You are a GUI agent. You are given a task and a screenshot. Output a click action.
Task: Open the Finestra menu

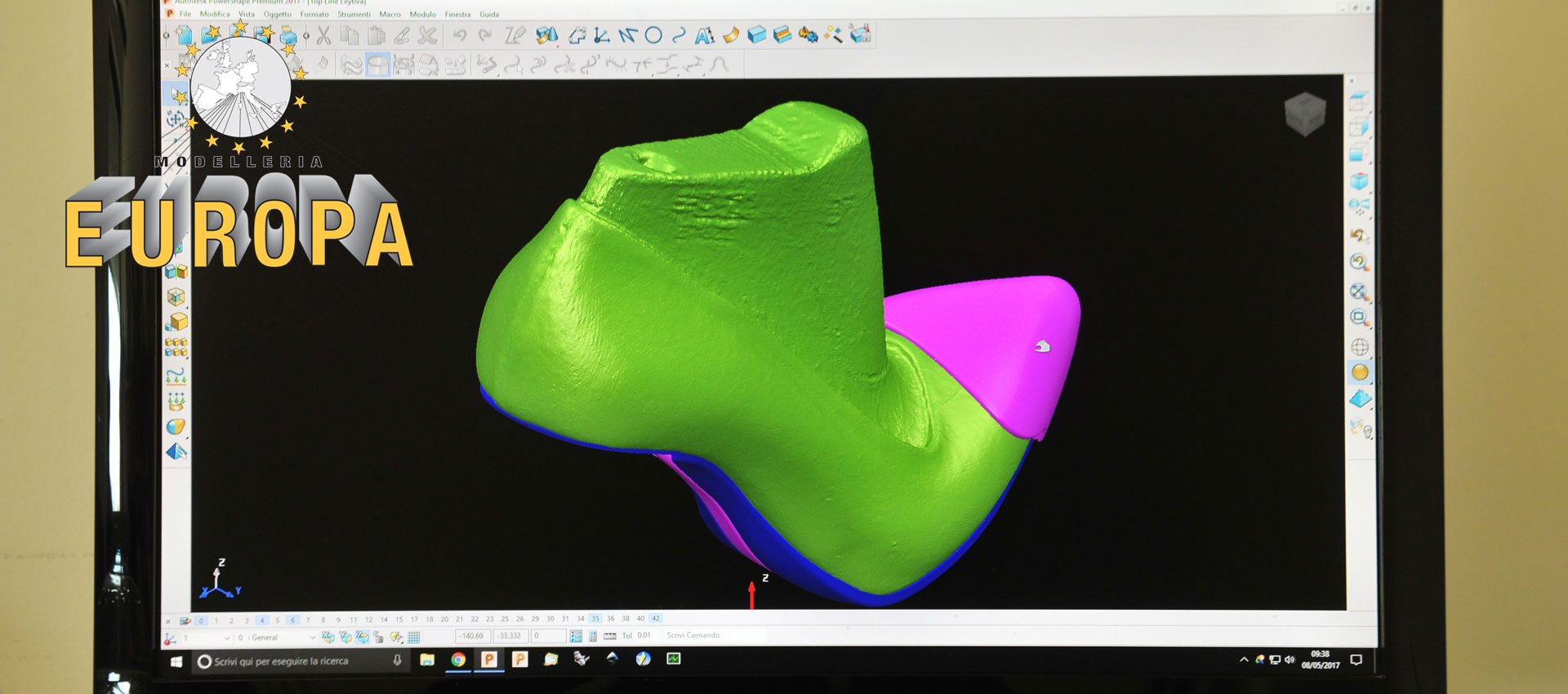tap(457, 14)
